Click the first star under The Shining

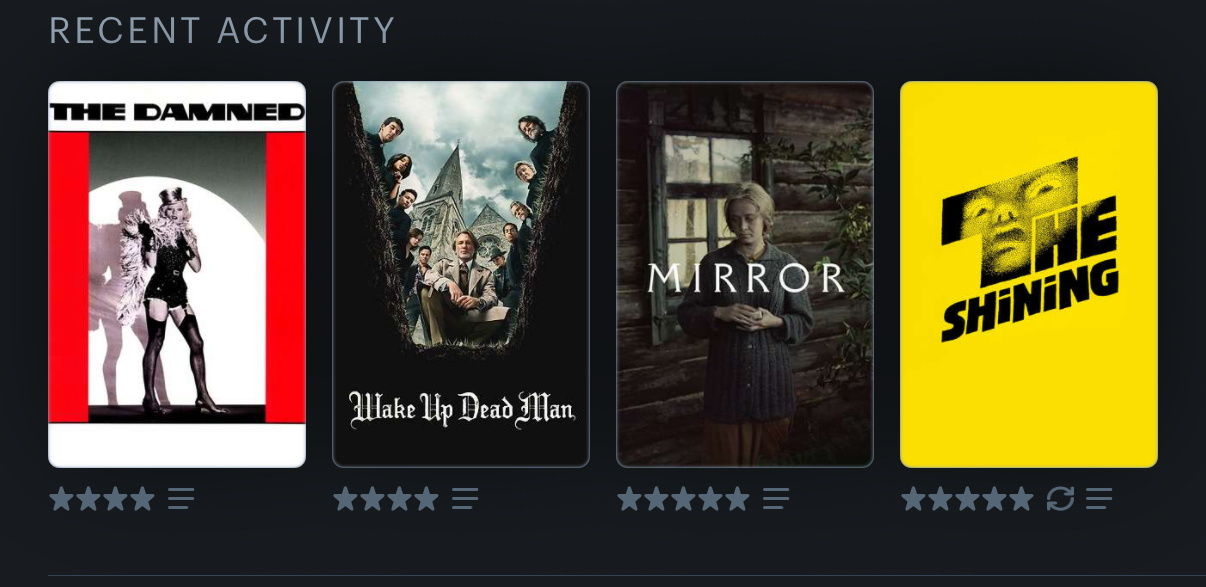tap(914, 498)
